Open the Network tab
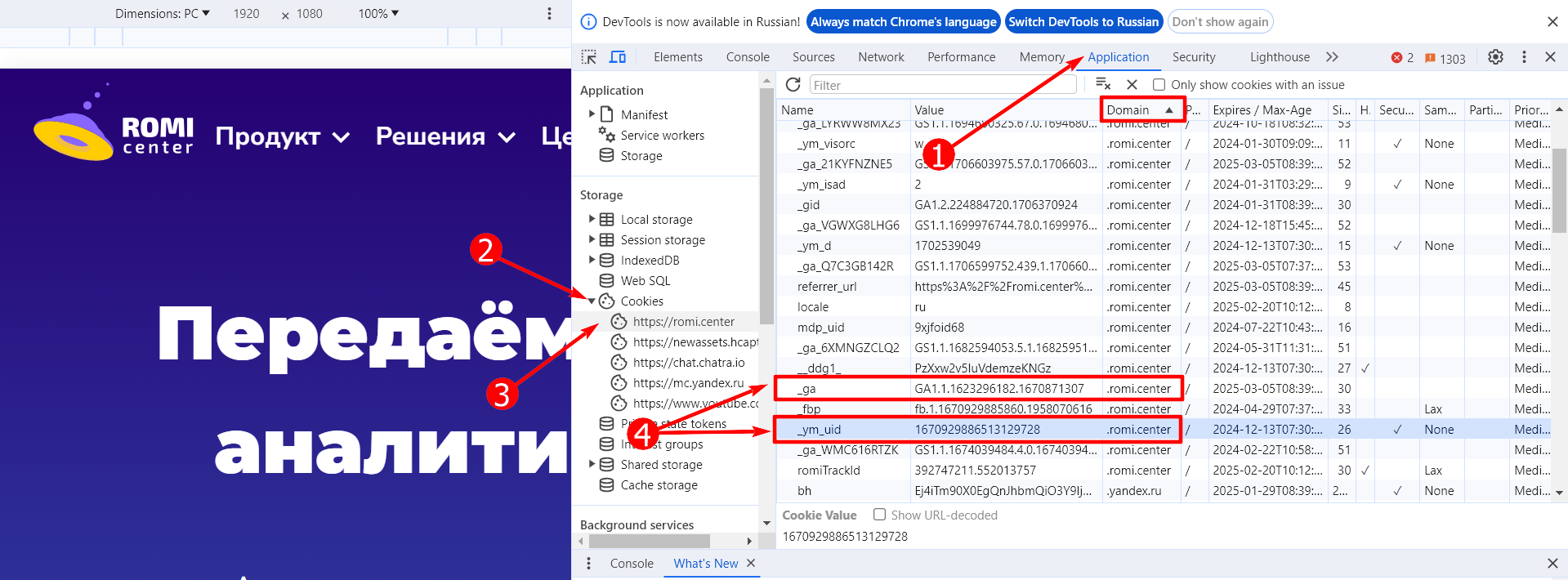1568x580 pixels. [881, 57]
